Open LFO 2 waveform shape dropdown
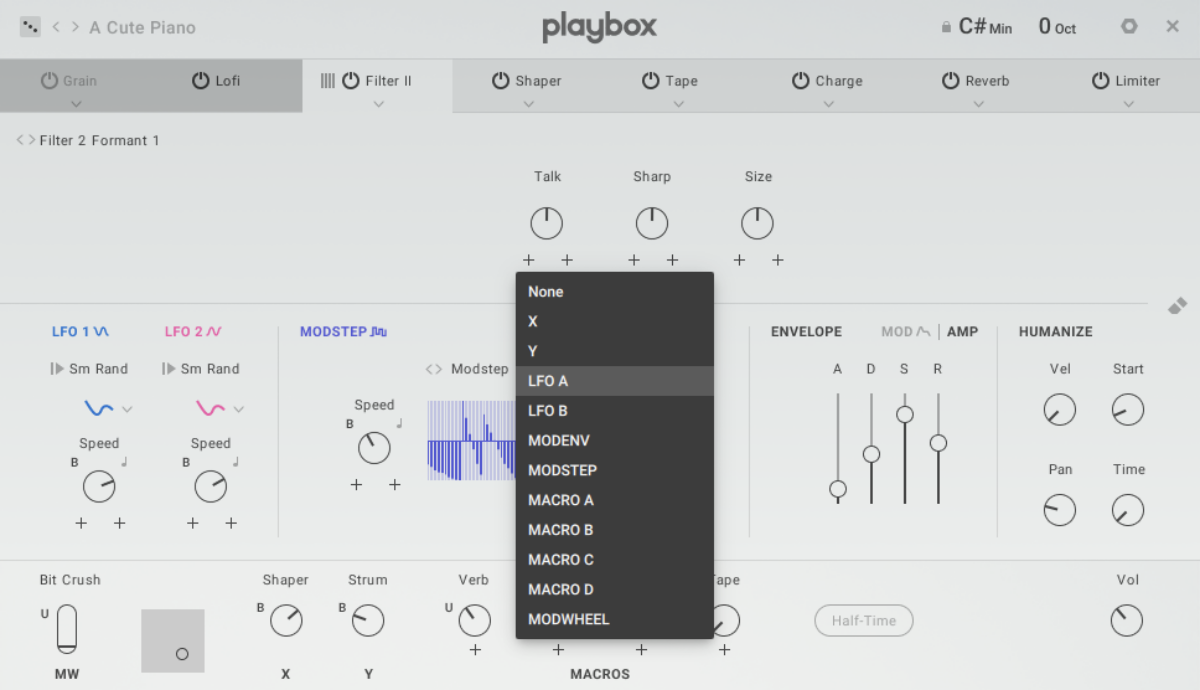The width and height of the screenshot is (1200, 690). (x=221, y=408)
